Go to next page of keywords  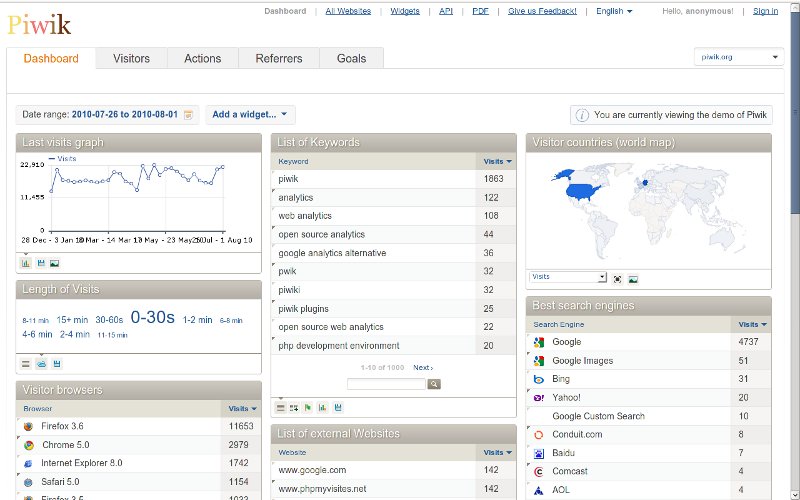point(423,368)
